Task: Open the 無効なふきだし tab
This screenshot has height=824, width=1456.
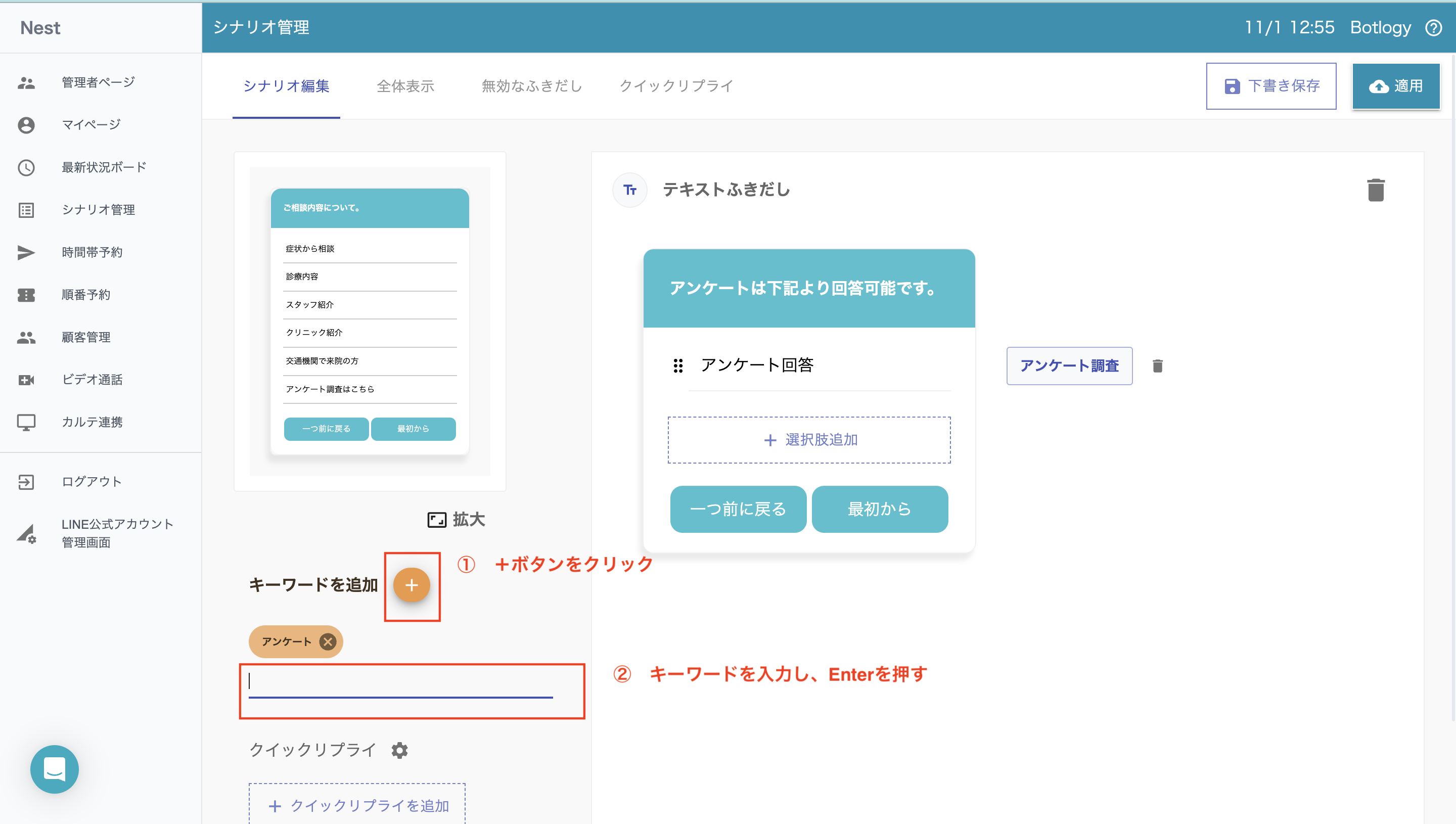Action: 531,86
